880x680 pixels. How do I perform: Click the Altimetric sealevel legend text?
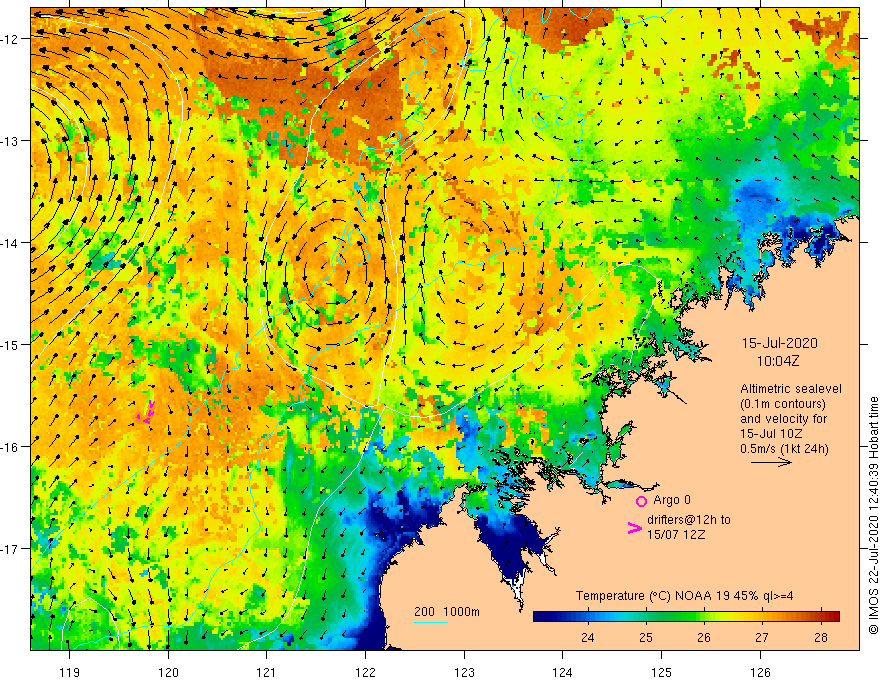click(x=791, y=389)
